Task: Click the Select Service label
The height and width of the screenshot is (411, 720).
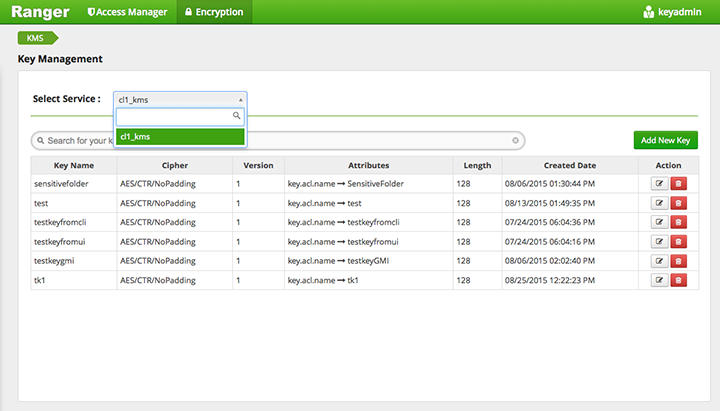Action: (67, 99)
